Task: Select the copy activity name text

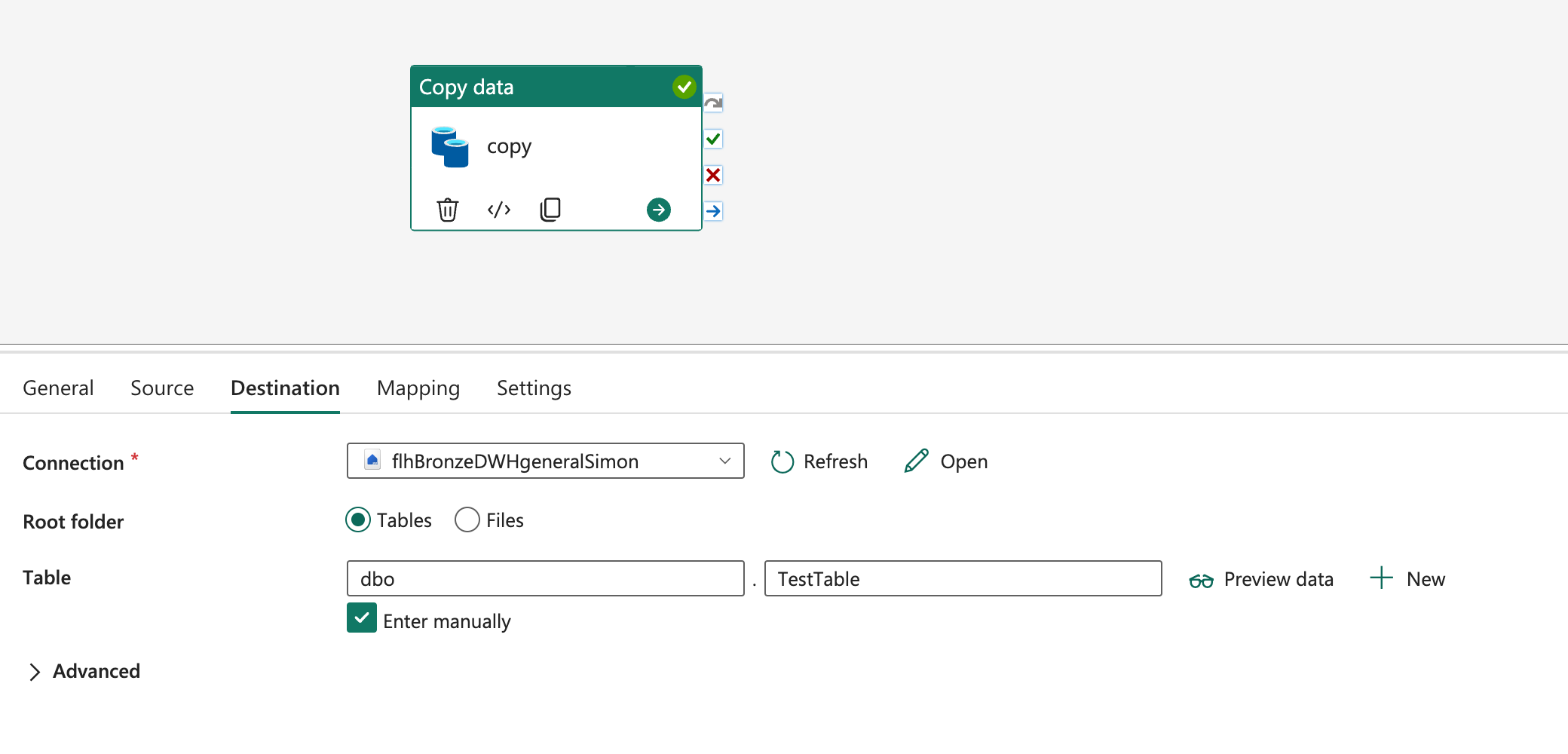Action: (x=509, y=147)
